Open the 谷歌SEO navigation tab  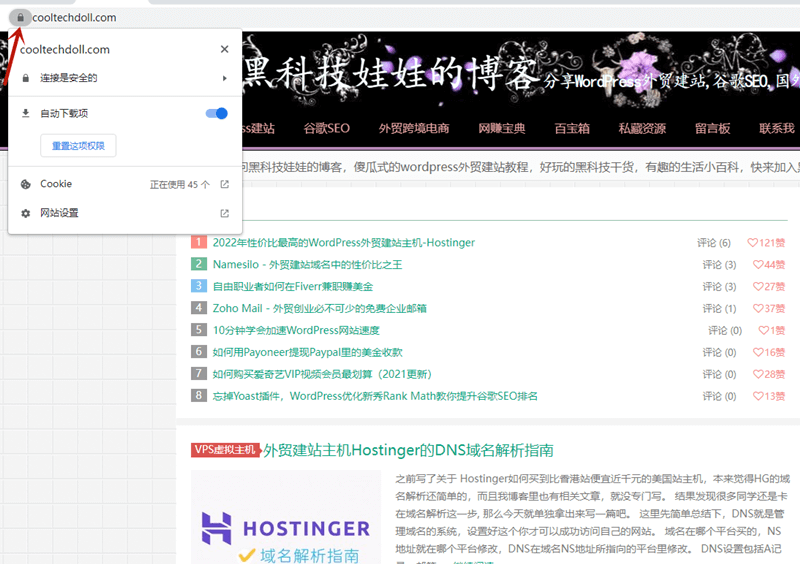[x=327, y=128]
